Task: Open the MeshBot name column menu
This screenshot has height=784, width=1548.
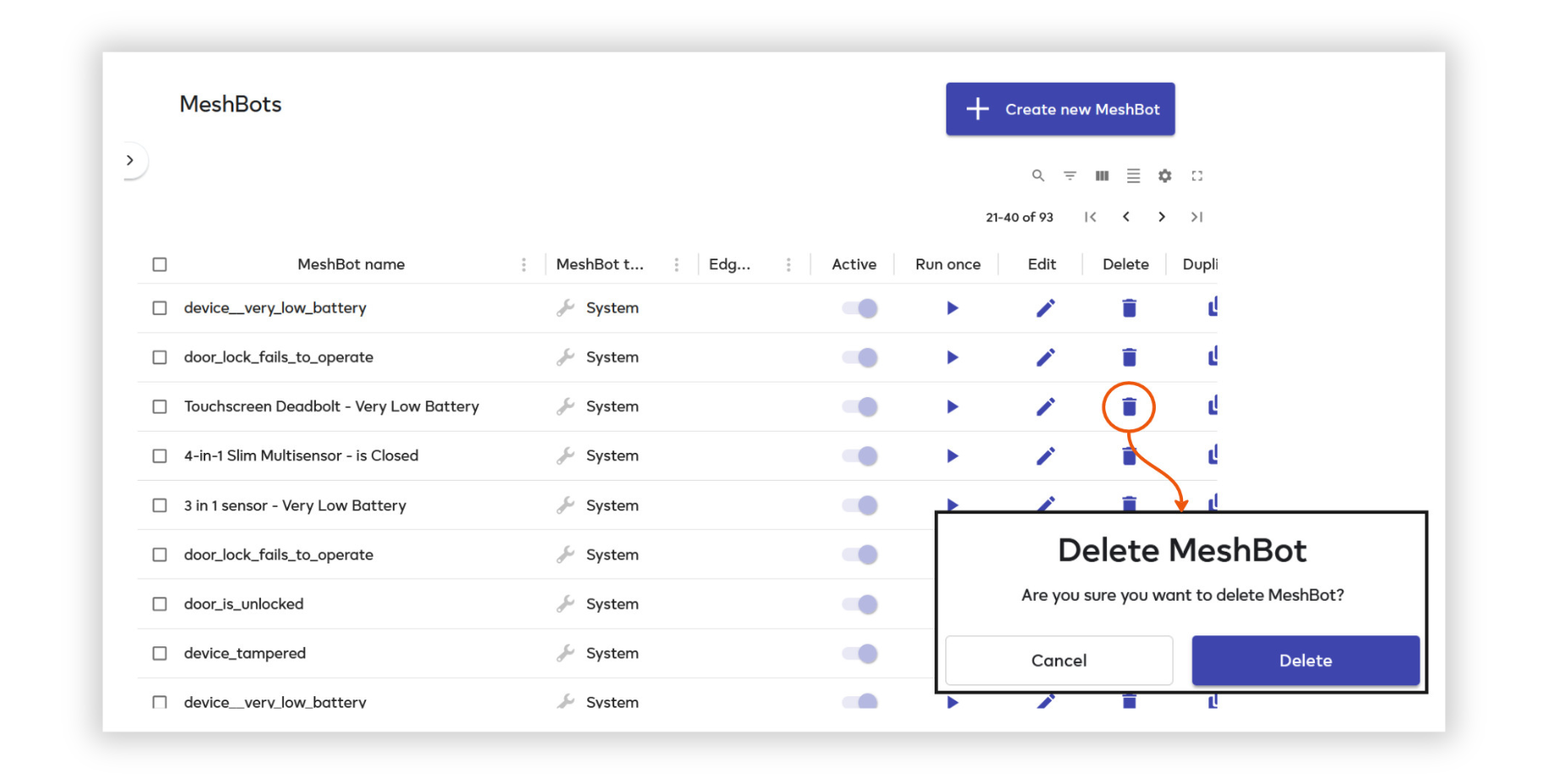Action: pos(524,264)
